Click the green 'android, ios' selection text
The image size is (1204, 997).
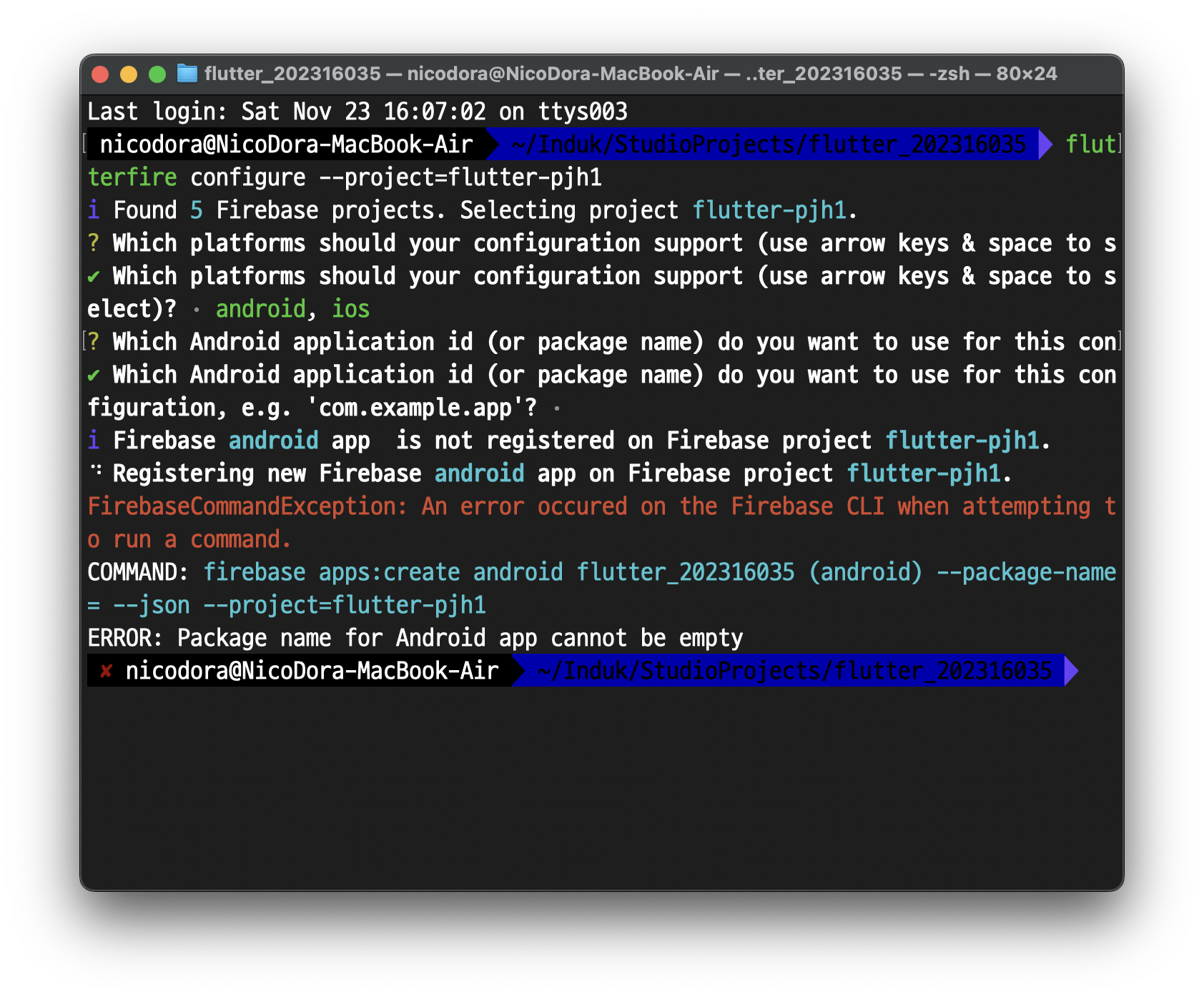(293, 309)
